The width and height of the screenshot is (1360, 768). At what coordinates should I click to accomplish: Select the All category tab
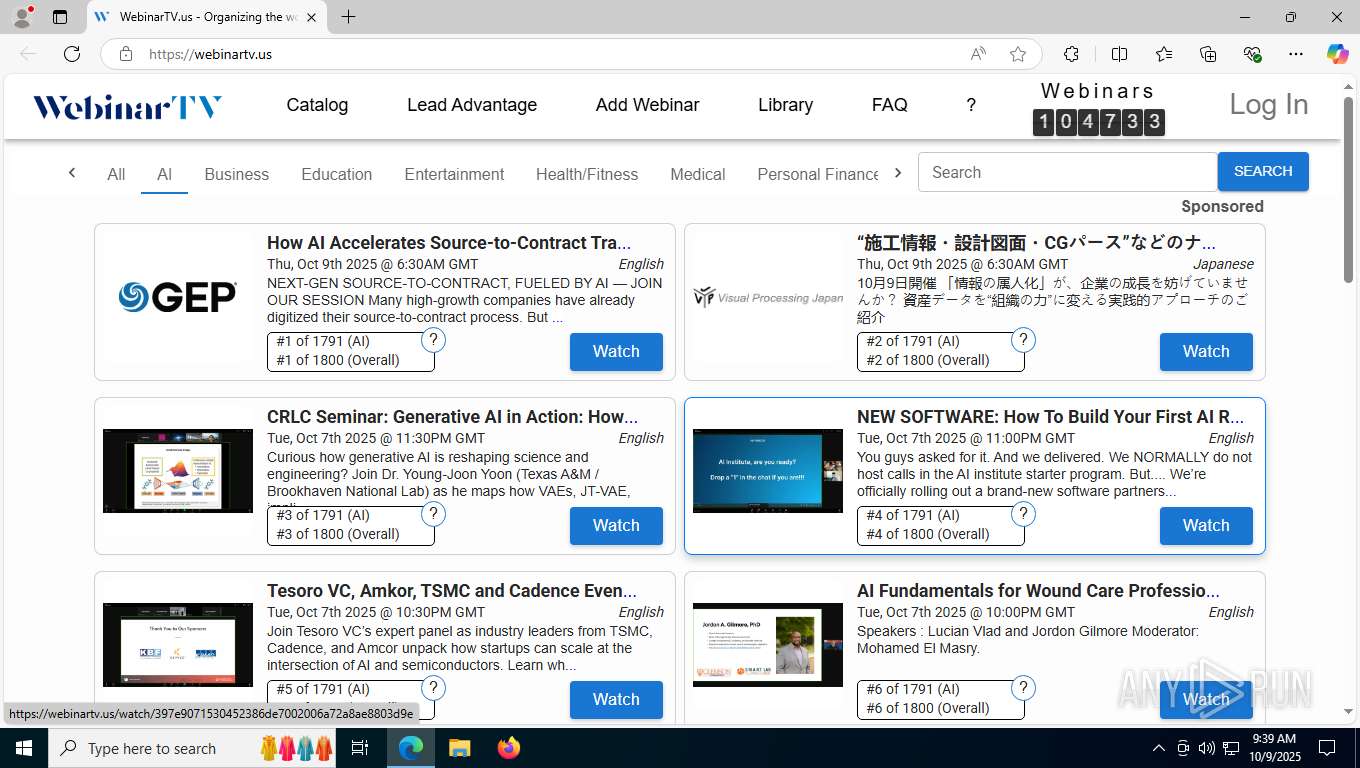click(116, 174)
